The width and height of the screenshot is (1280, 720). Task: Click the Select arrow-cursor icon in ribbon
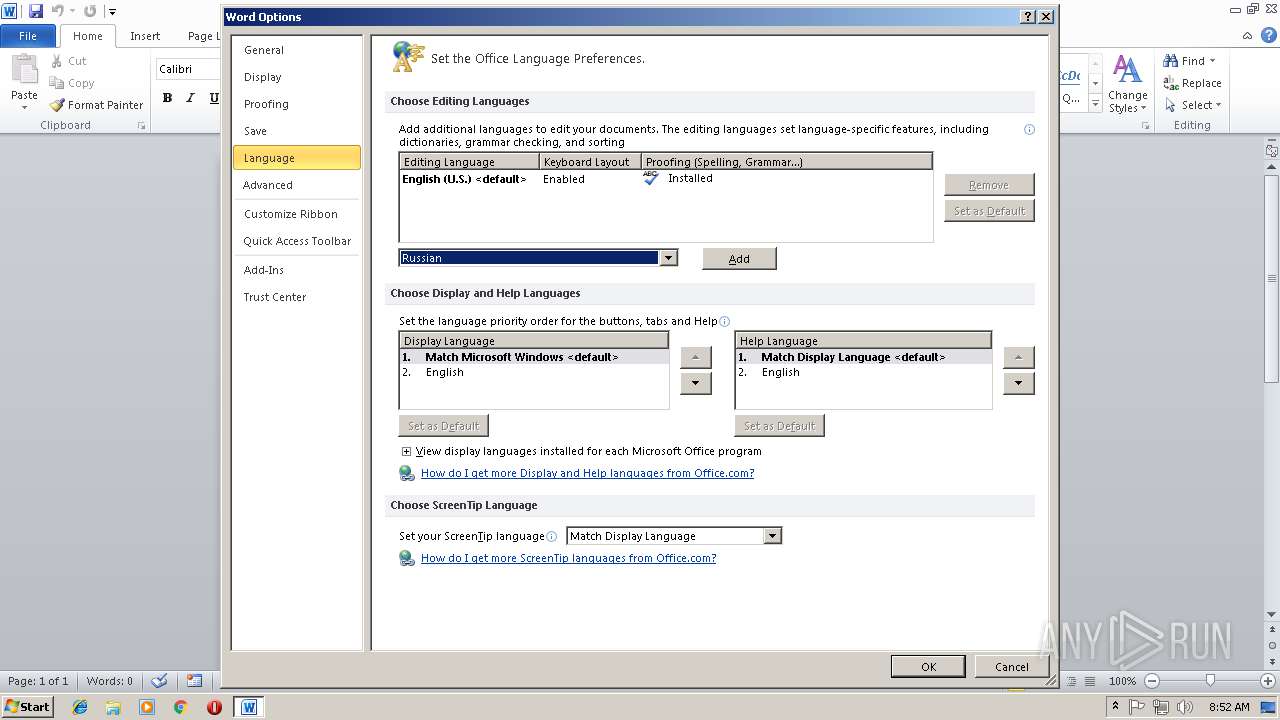[1170, 105]
